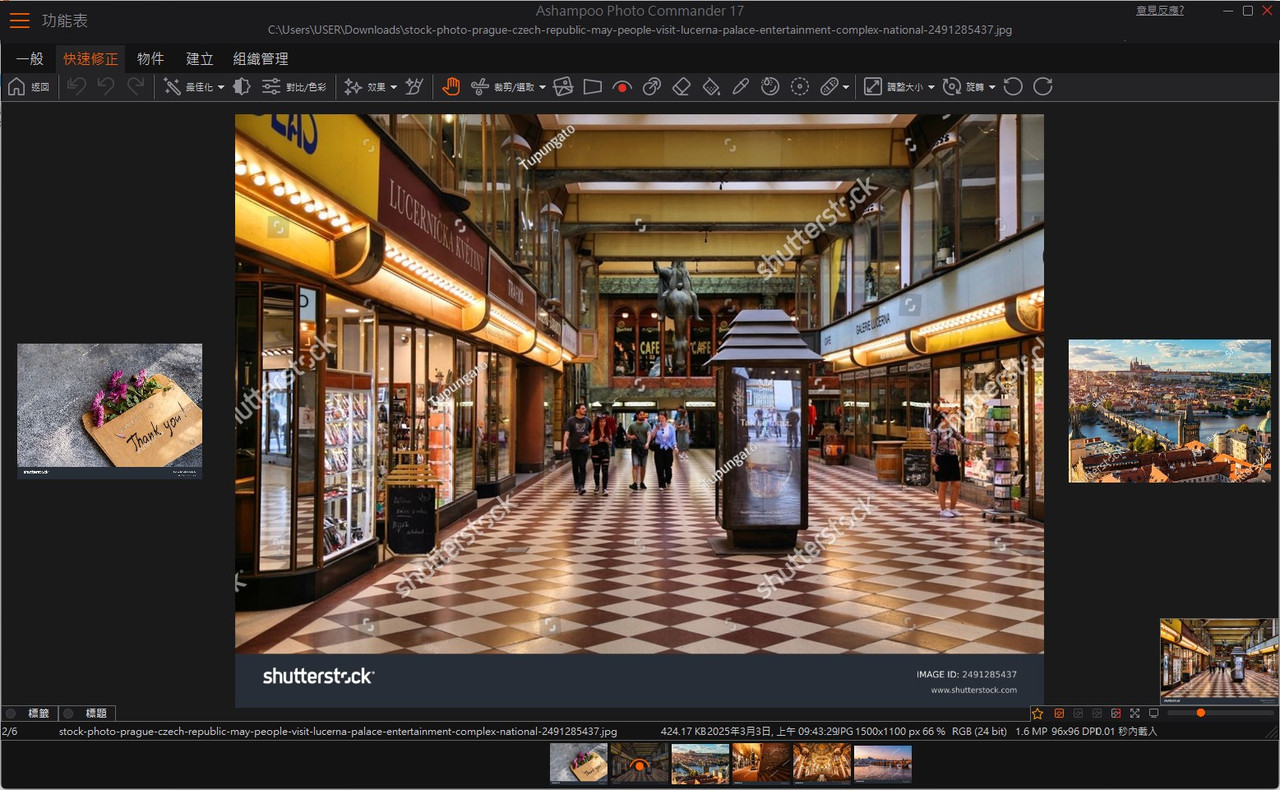Expand the 調整大小 dropdown arrow
The width and height of the screenshot is (1280, 790).
pyautogui.click(x=931, y=88)
